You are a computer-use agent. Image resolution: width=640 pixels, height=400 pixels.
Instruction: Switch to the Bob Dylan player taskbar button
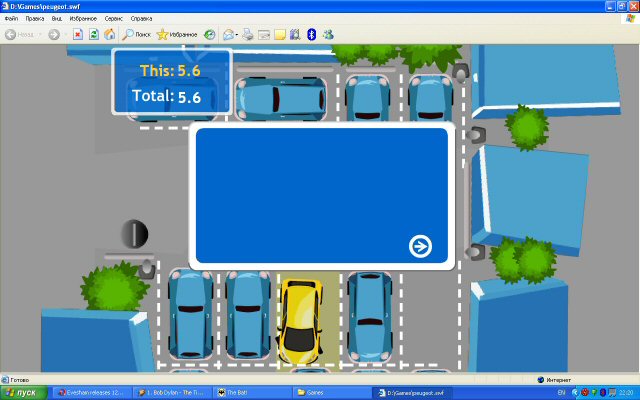point(173,393)
